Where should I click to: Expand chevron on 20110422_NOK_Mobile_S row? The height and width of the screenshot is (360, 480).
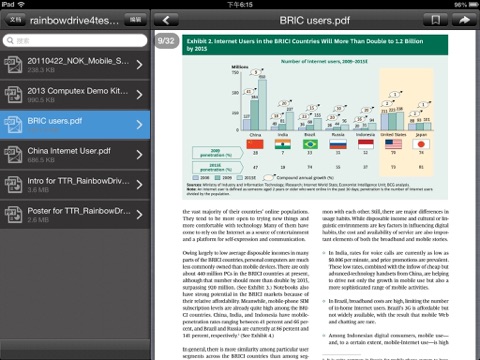139,65
